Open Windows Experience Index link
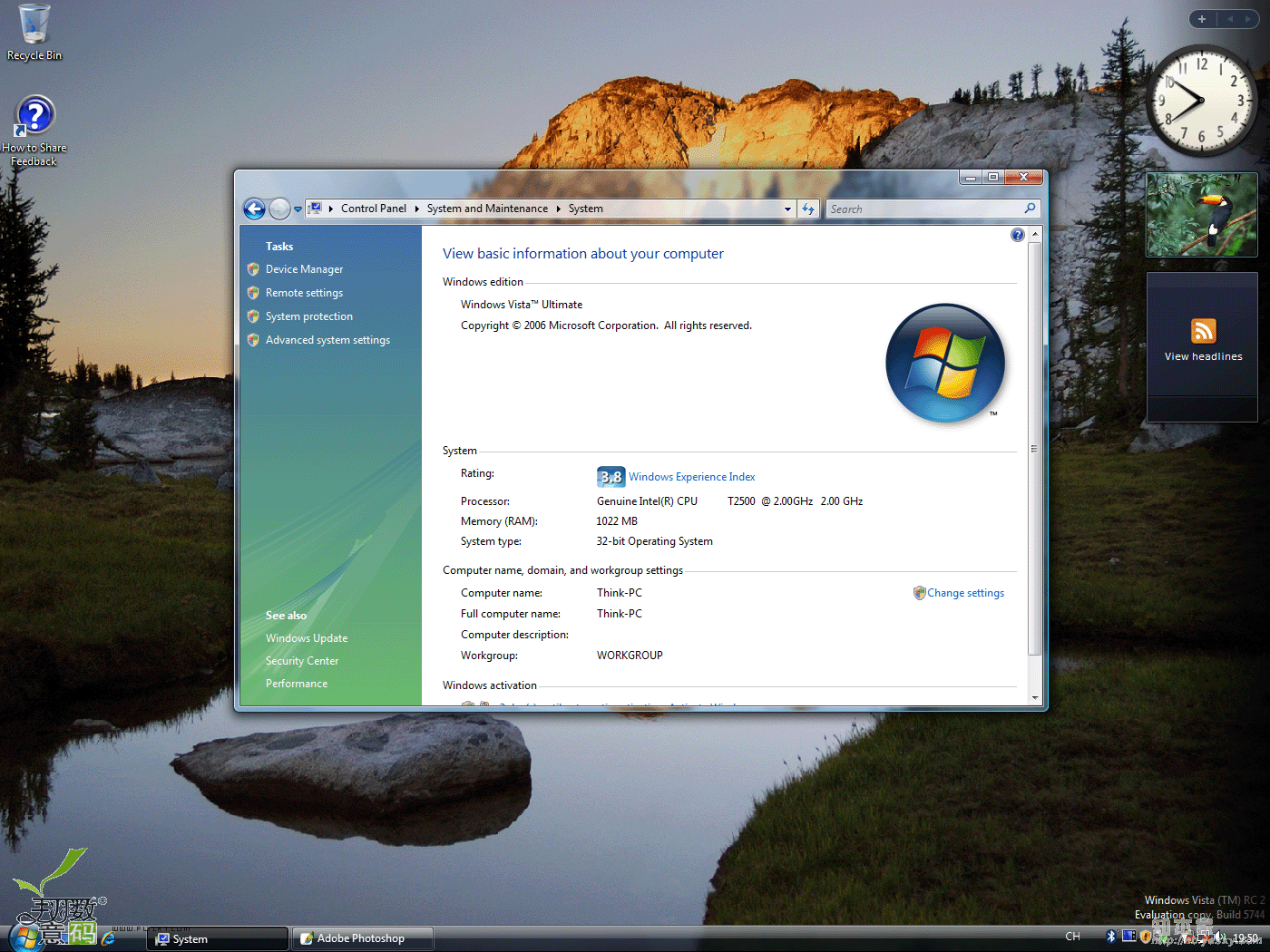 click(691, 477)
